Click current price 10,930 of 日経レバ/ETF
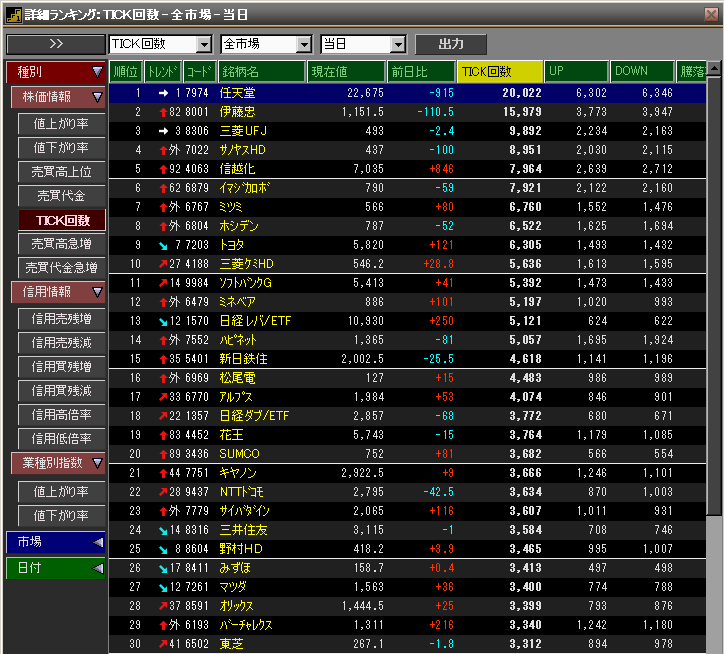 click(x=366, y=321)
